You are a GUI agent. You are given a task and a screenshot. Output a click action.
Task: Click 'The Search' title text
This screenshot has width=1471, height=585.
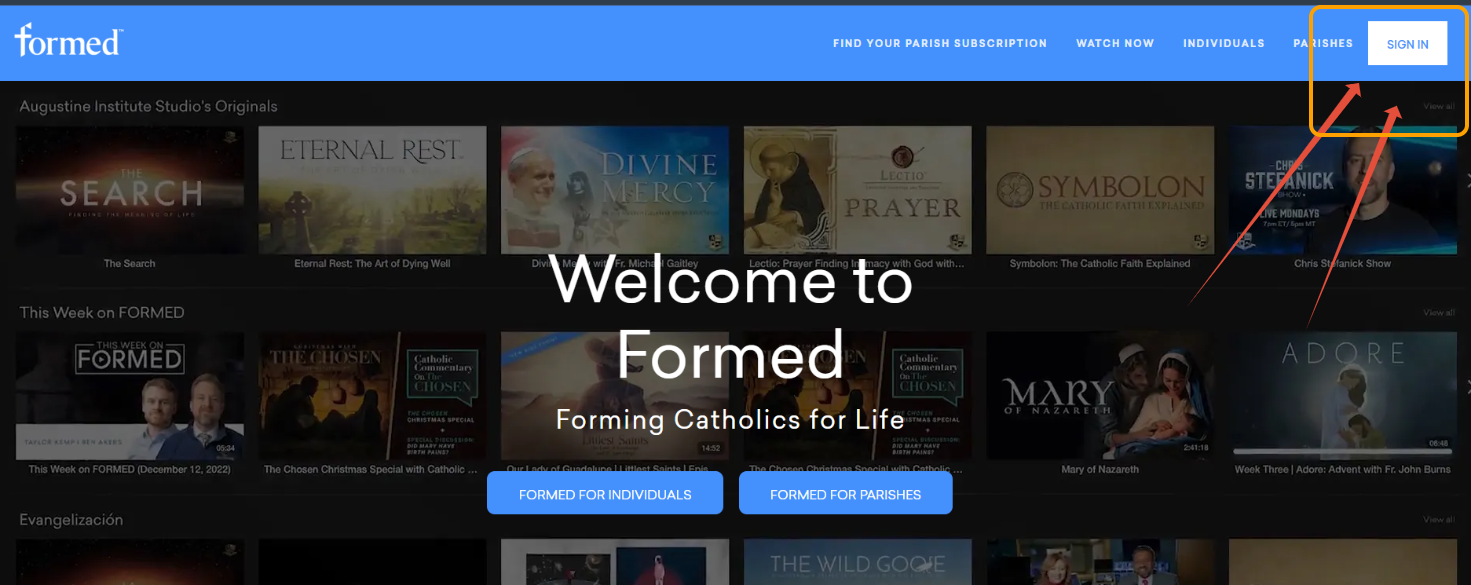click(130, 264)
